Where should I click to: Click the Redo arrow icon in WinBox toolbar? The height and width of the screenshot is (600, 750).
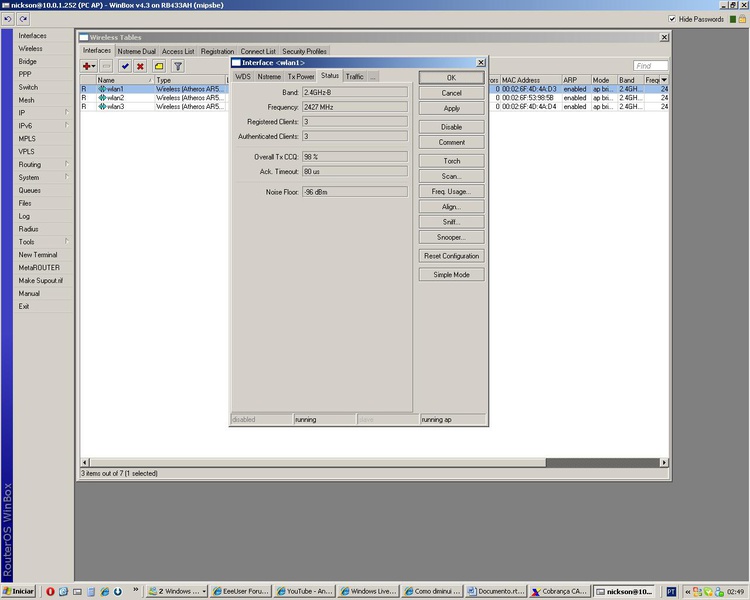23,19
